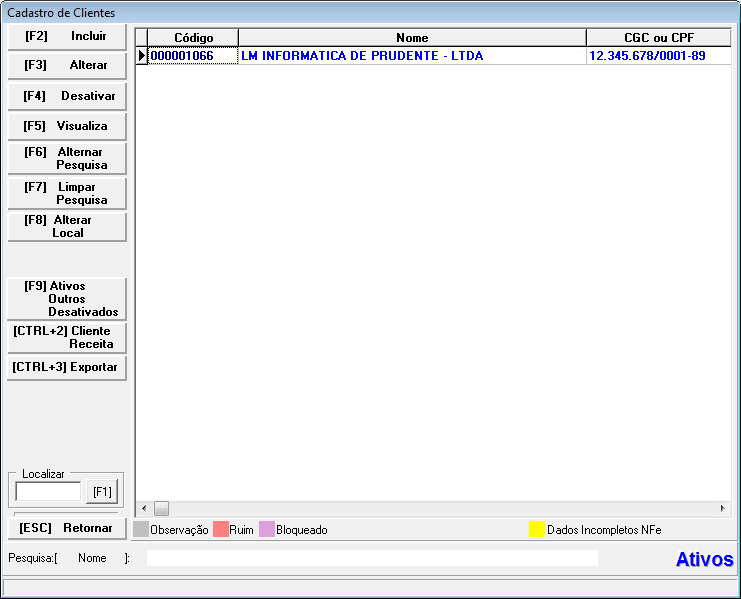Click the [F2] Incluir button
Image resolution: width=741 pixels, height=599 pixels.
click(x=66, y=36)
